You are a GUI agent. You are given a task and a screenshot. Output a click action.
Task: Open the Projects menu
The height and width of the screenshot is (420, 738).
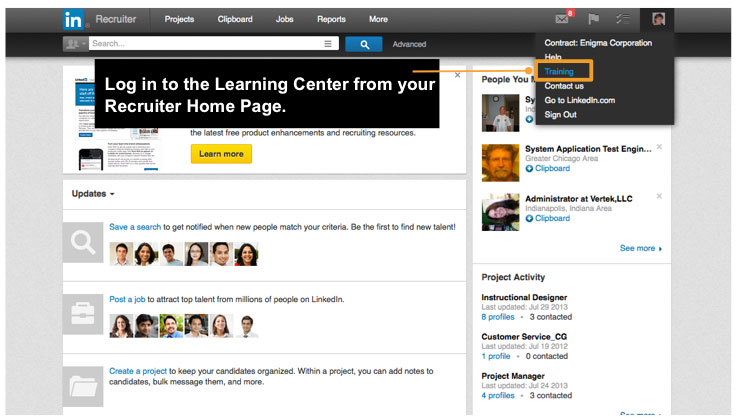point(179,19)
